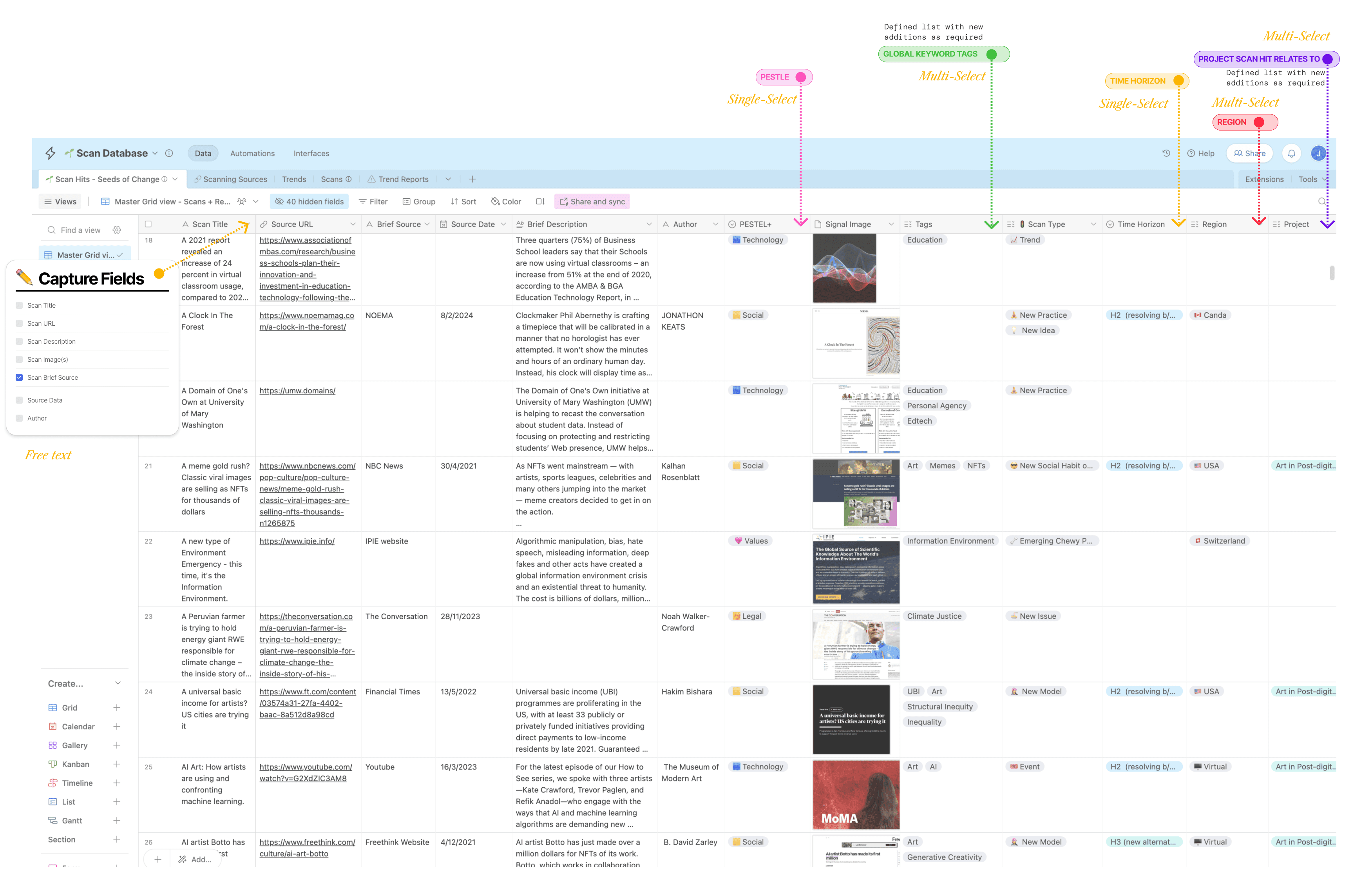The height and width of the screenshot is (870, 1372).
Task: Click the Scan Database info icon
Action: (169, 153)
